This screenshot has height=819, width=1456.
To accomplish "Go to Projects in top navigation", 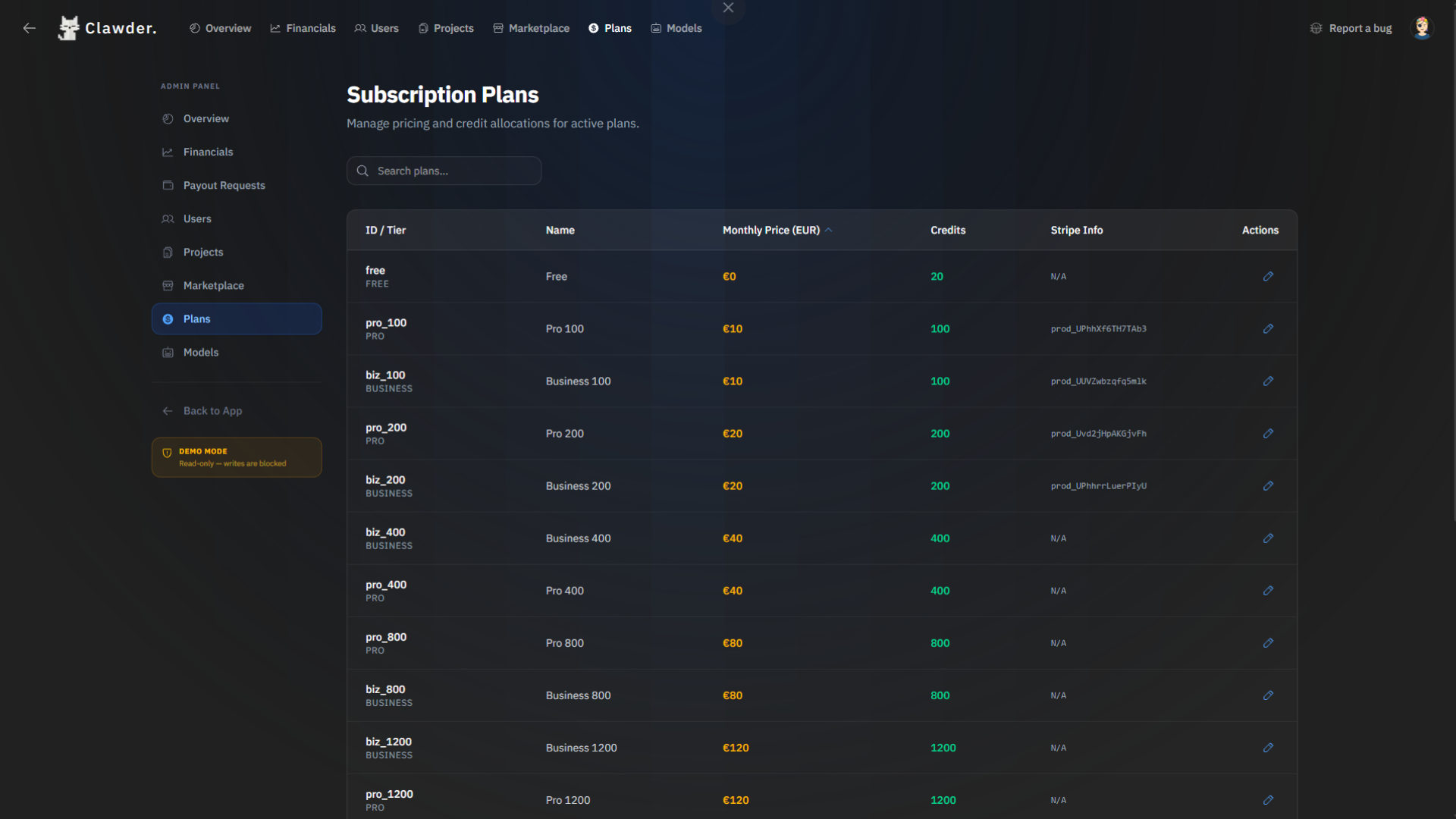I will [446, 28].
